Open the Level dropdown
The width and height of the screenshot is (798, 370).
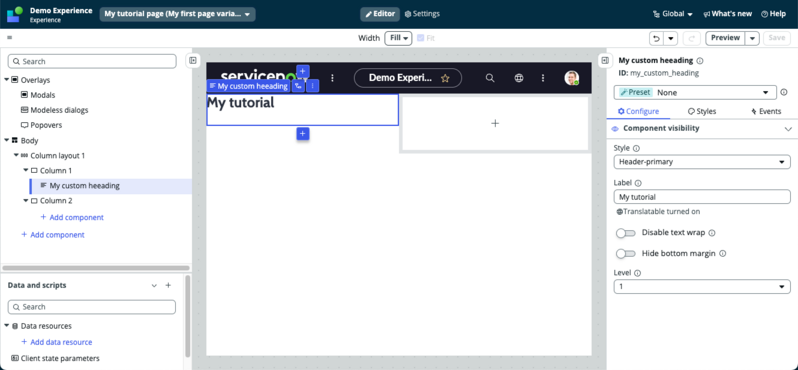(702, 287)
